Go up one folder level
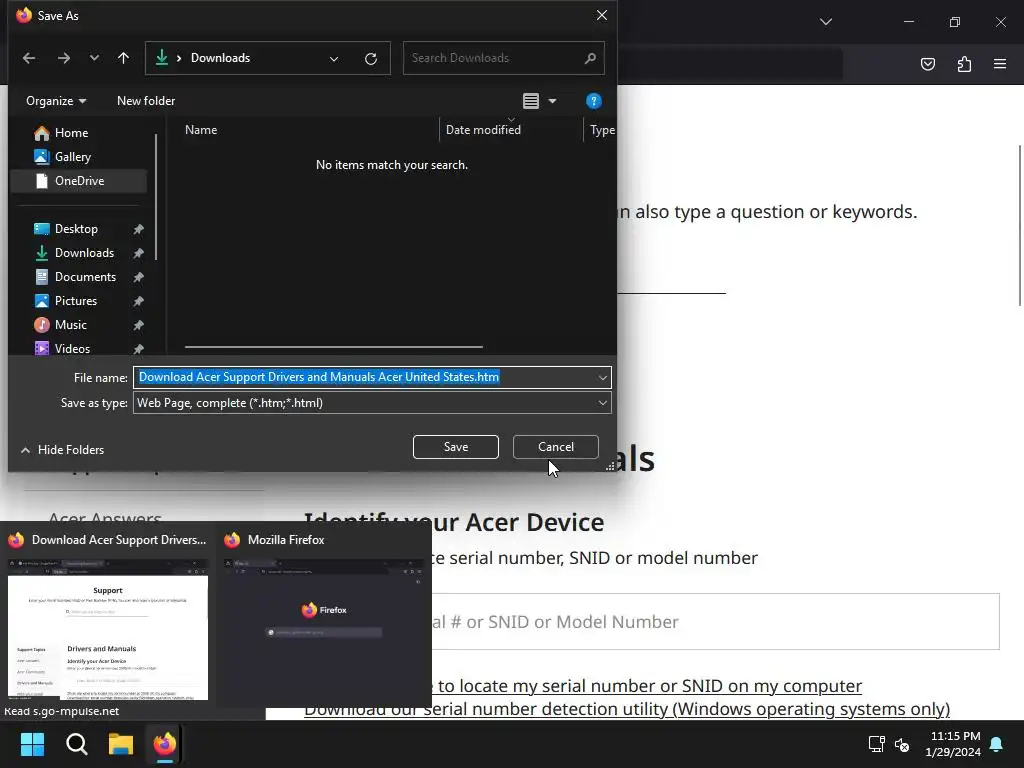This screenshot has width=1024, height=768. coord(123,58)
